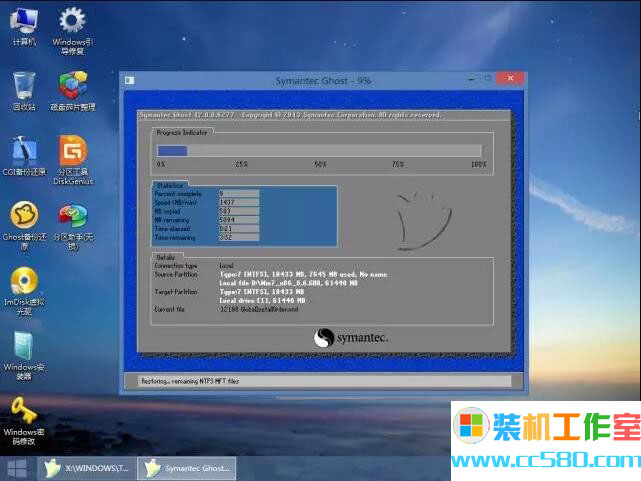Screen dimensions: 641x481
Task: Switch to X:\WINDOWS\T... taskbar item
Action: point(87,468)
